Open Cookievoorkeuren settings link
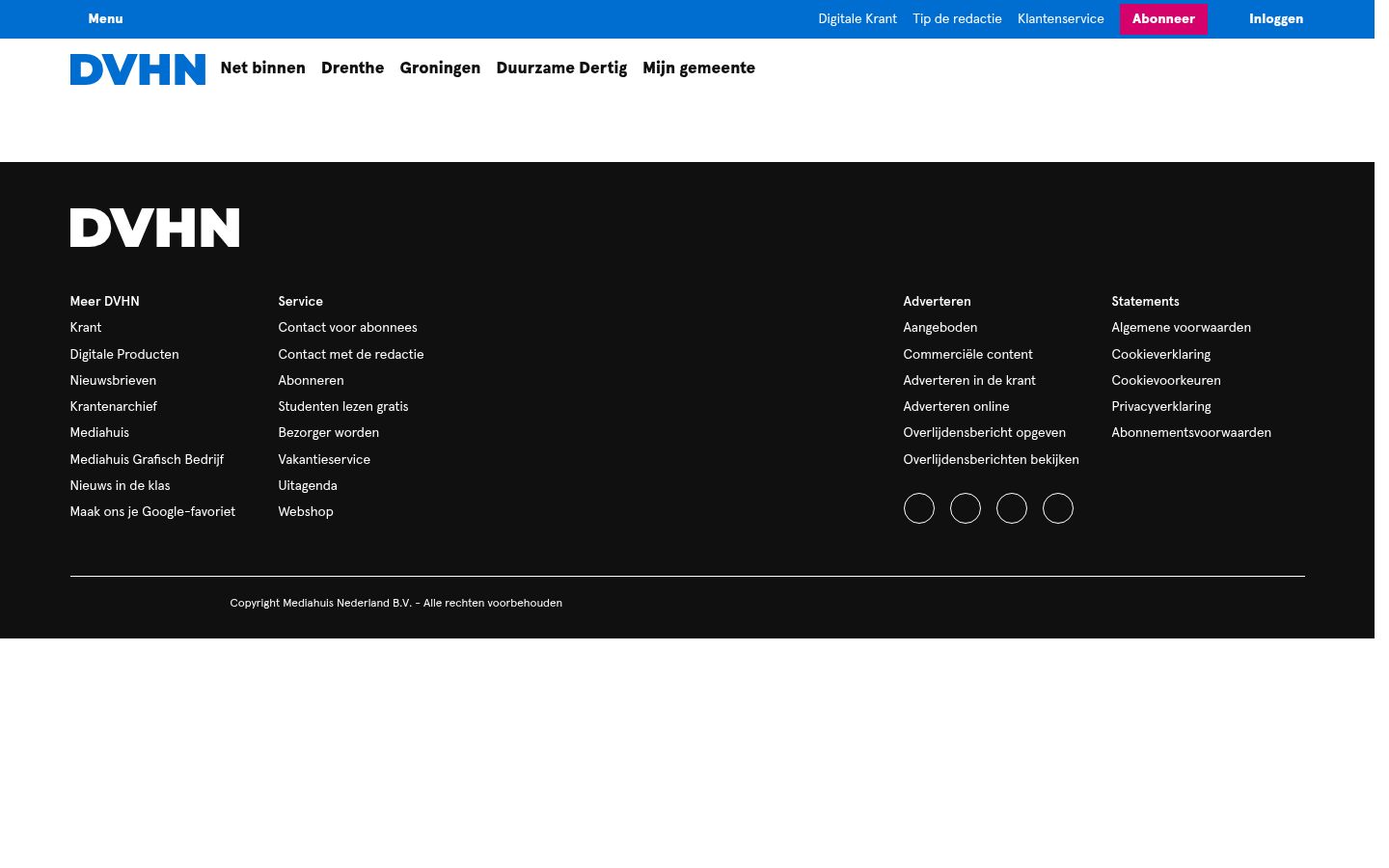Screen dimensions: 1389x868 (1166, 381)
